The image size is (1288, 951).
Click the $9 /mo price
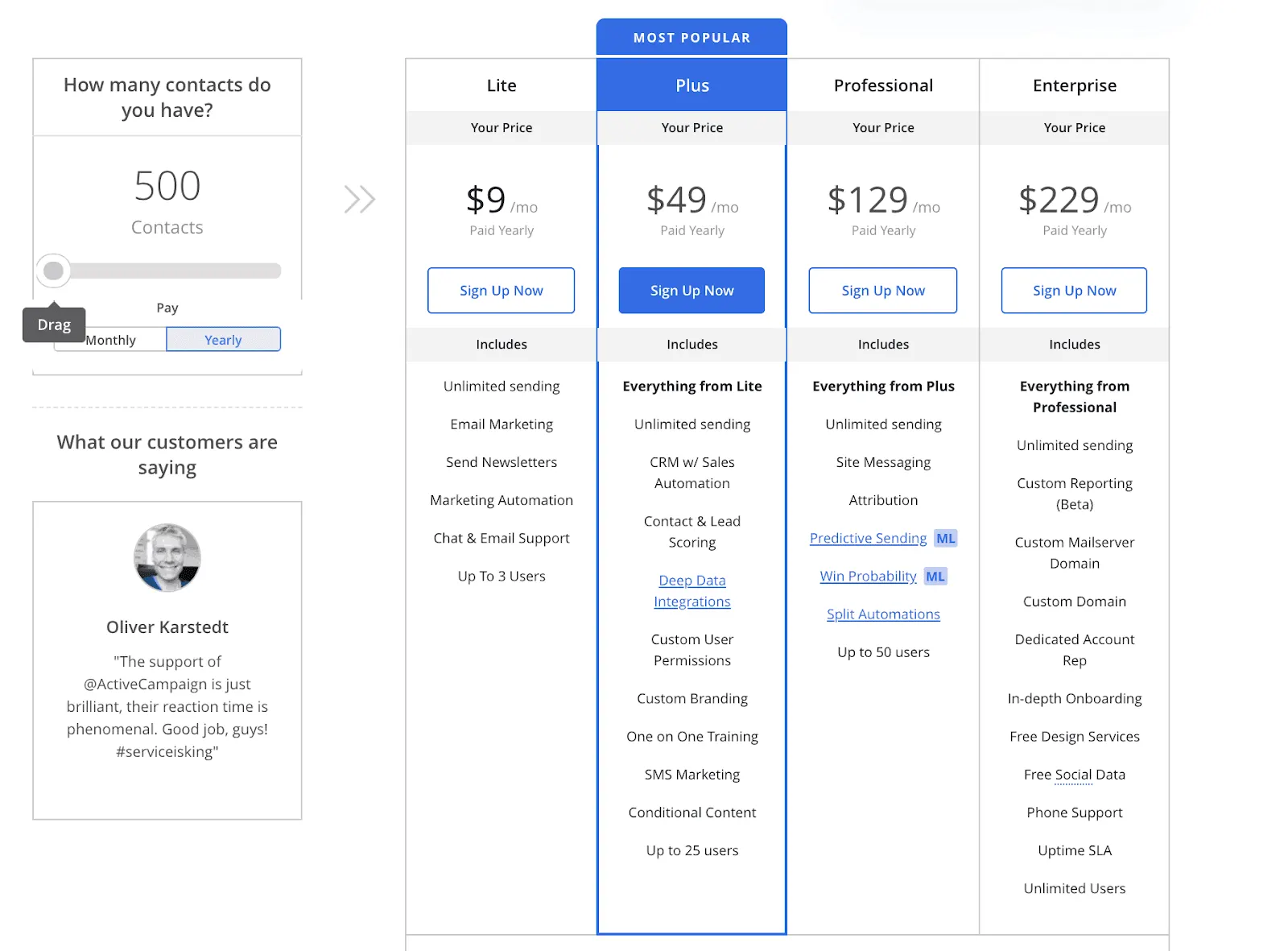[502, 200]
